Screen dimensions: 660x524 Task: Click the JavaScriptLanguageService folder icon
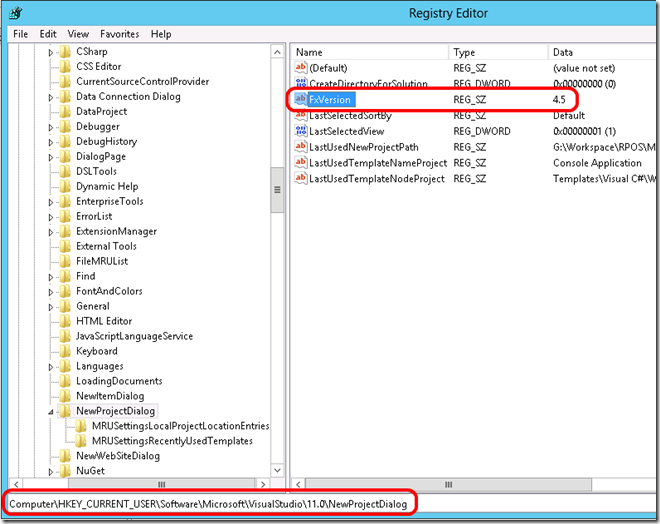click(65, 336)
